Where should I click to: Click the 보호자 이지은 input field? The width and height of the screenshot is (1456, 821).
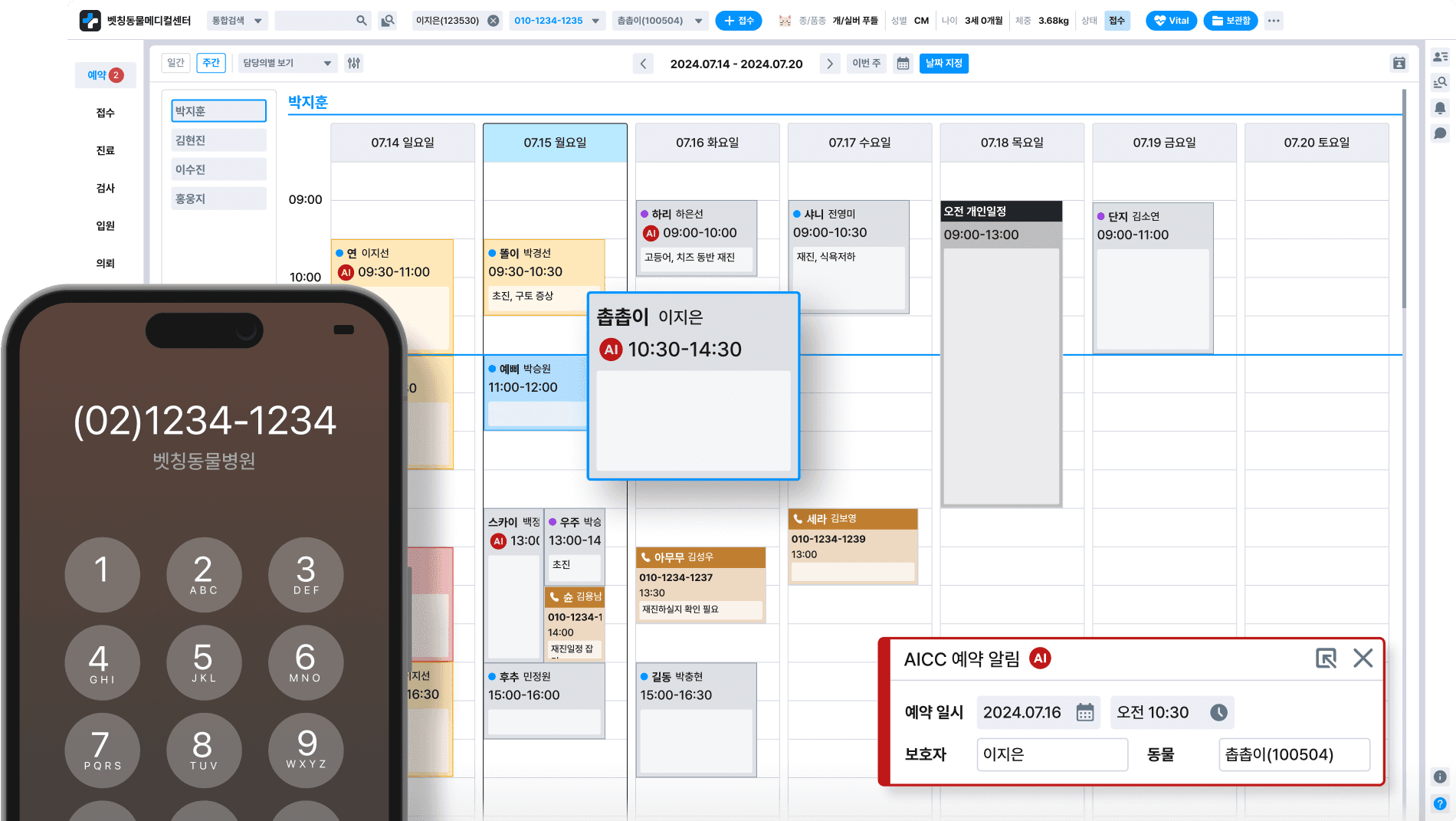[1052, 754]
